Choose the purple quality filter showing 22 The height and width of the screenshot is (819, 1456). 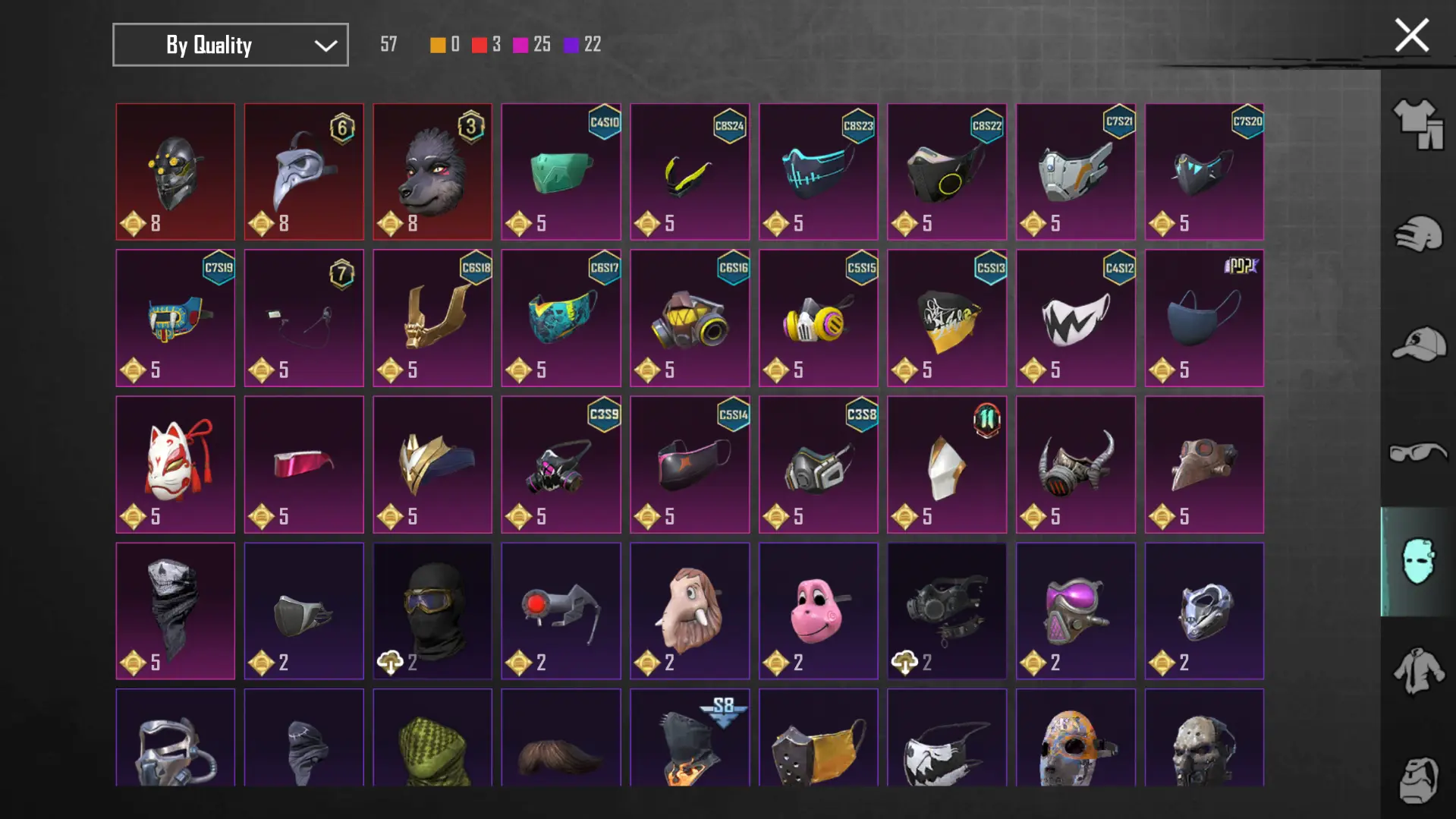pyautogui.click(x=582, y=45)
